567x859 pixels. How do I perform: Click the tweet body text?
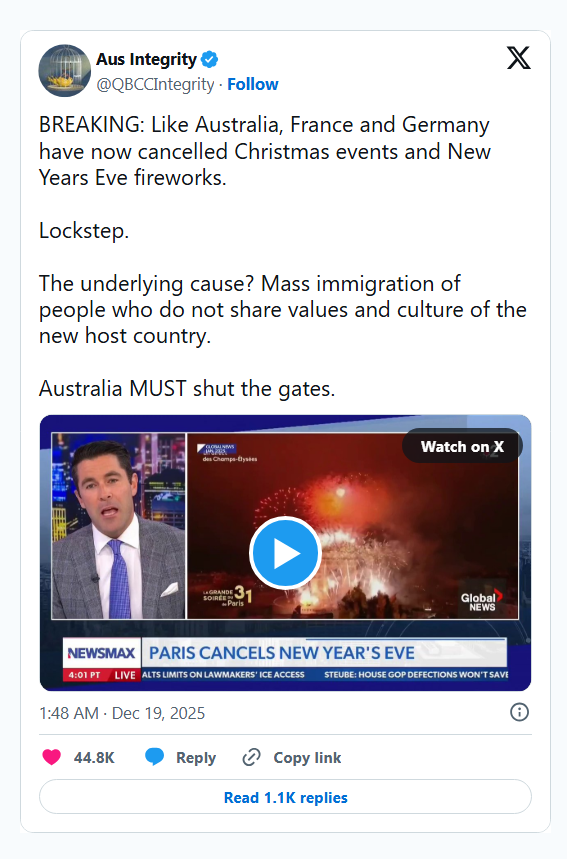283,257
